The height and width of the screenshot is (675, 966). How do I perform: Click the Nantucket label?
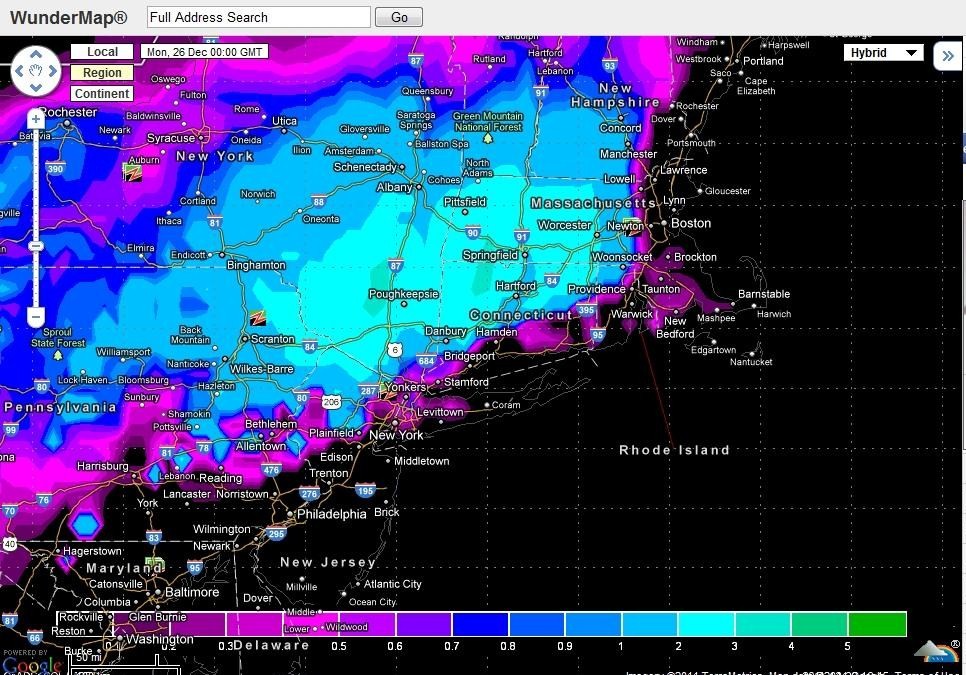[x=751, y=362]
